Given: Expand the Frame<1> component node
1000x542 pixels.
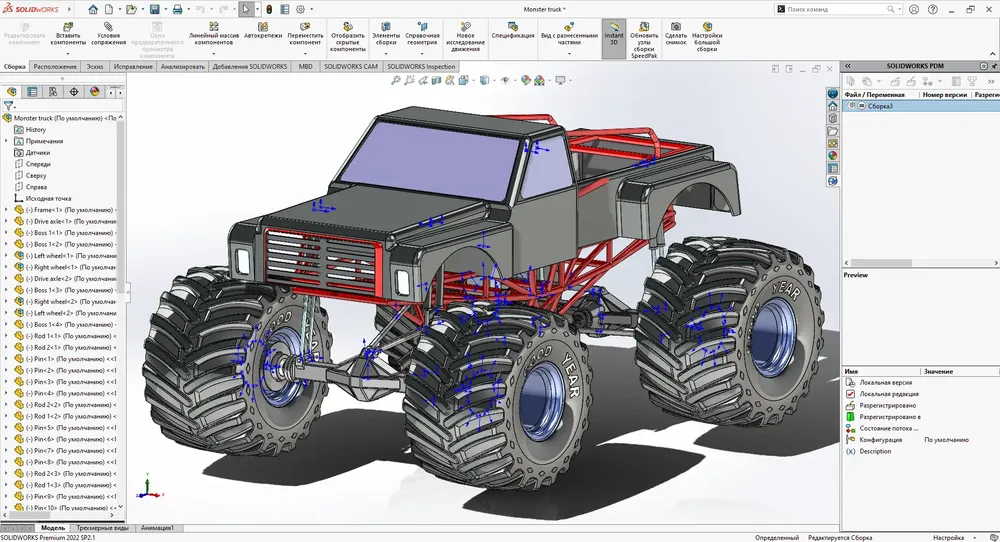Looking at the screenshot, I should click(x=6, y=210).
